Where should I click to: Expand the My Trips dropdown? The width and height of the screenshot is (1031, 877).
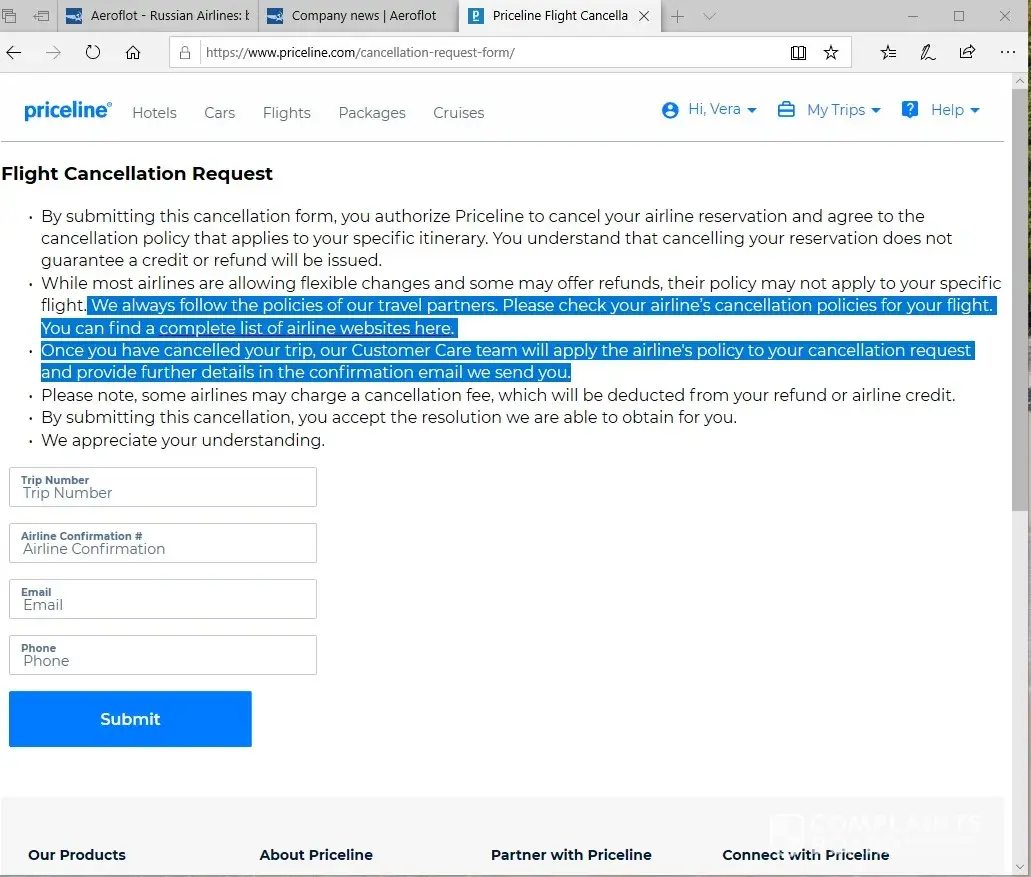[844, 110]
